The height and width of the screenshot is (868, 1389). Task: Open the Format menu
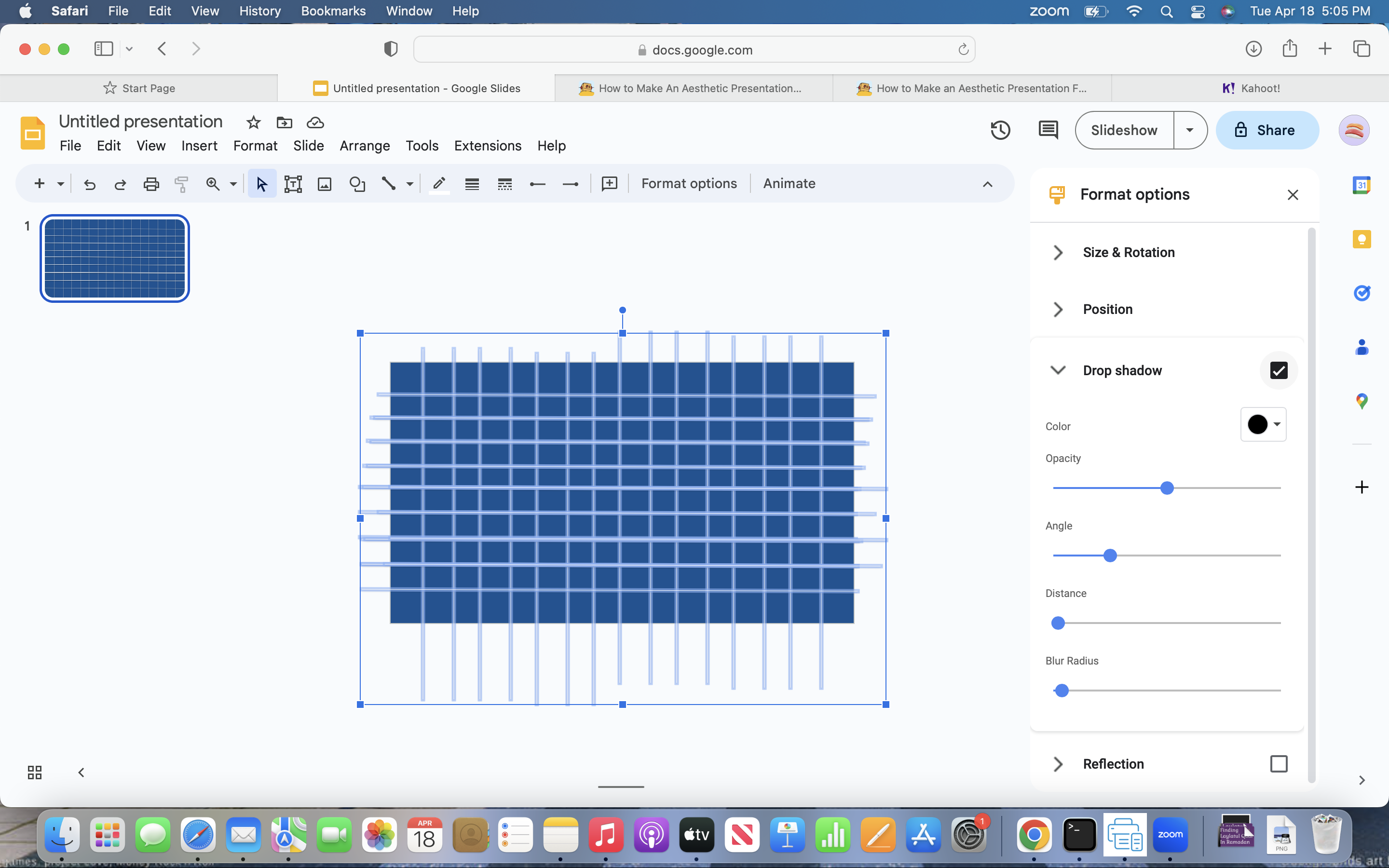pos(255,145)
